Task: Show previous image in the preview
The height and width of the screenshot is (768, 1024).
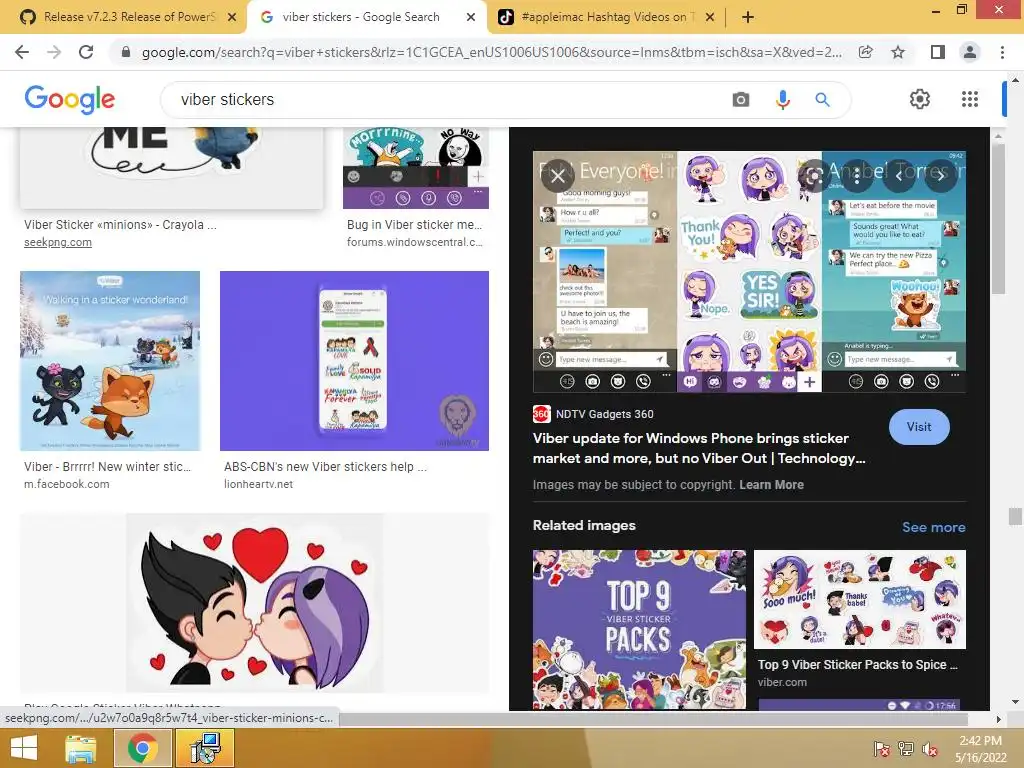Action: [899, 175]
